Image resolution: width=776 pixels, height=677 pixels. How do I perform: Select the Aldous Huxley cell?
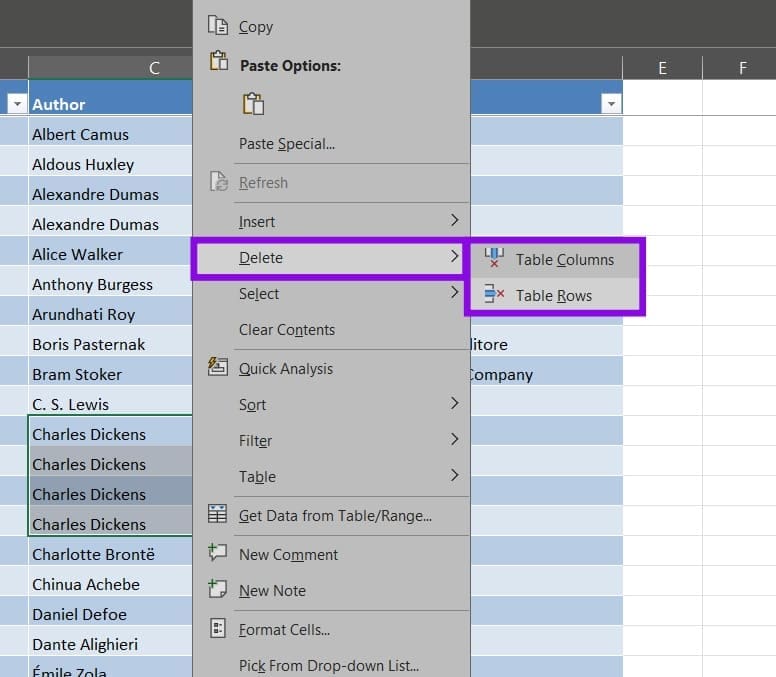(x=110, y=161)
